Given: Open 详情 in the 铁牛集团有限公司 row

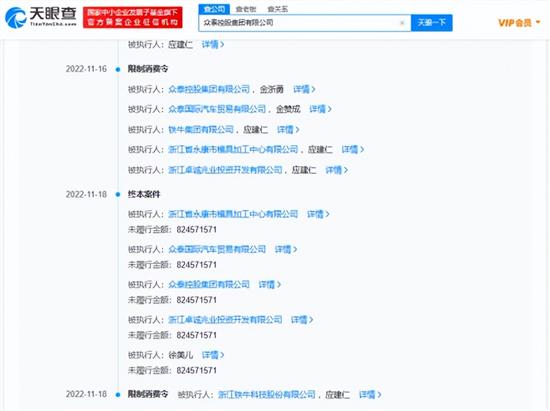Looking at the screenshot, I should pyautogui.click(x=288, y=129).
